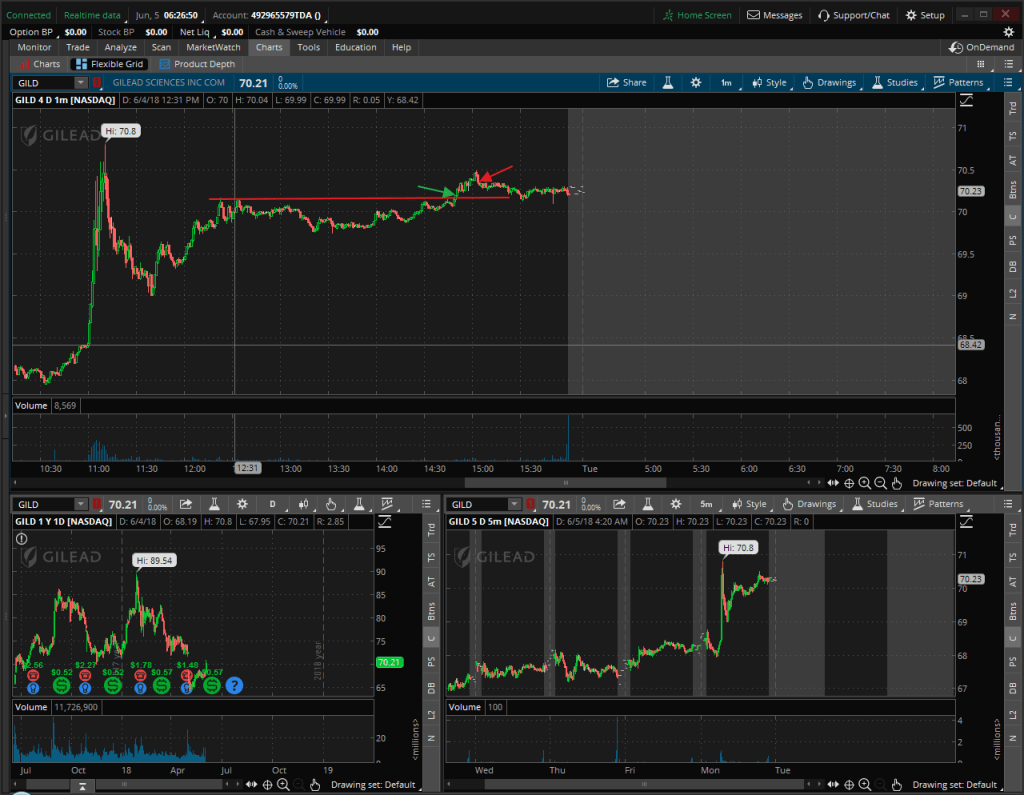1024x795 pixels.
Task: Open the Drawings tools menu
Action: click(x=830, y=83)
